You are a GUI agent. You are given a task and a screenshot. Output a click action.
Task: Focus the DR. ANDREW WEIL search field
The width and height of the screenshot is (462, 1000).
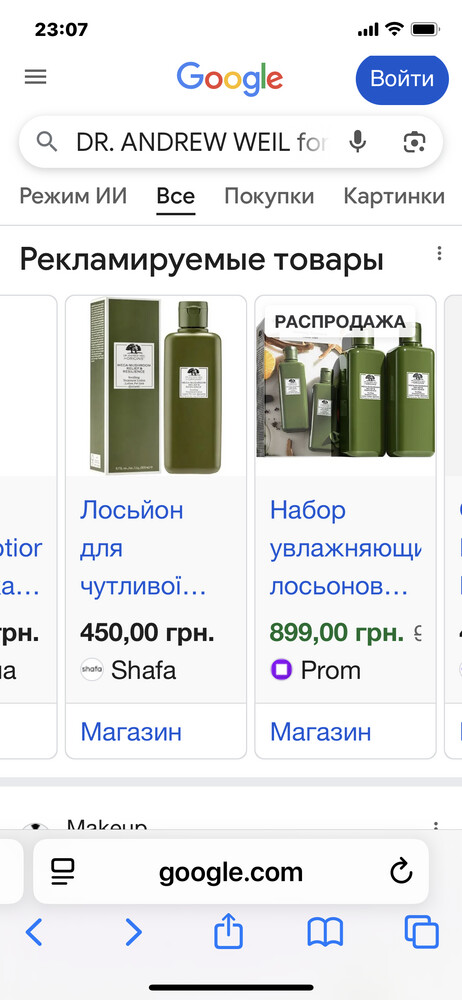pyautogui.click(x=201, y=142)
